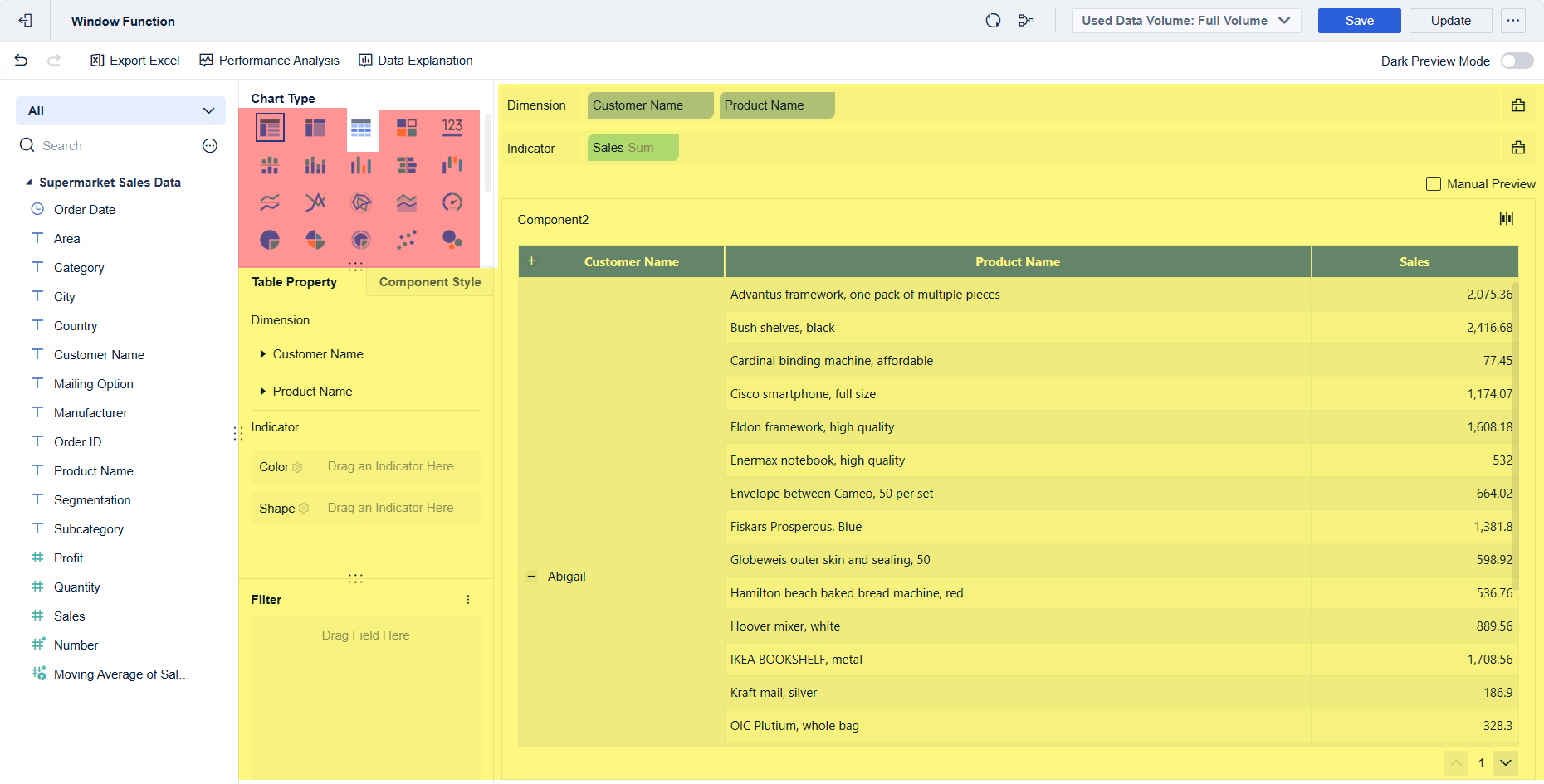Select the KPI number card chart type
Image resolution: width=1544 pixels, height=784 pixels.
click(452, 127)
